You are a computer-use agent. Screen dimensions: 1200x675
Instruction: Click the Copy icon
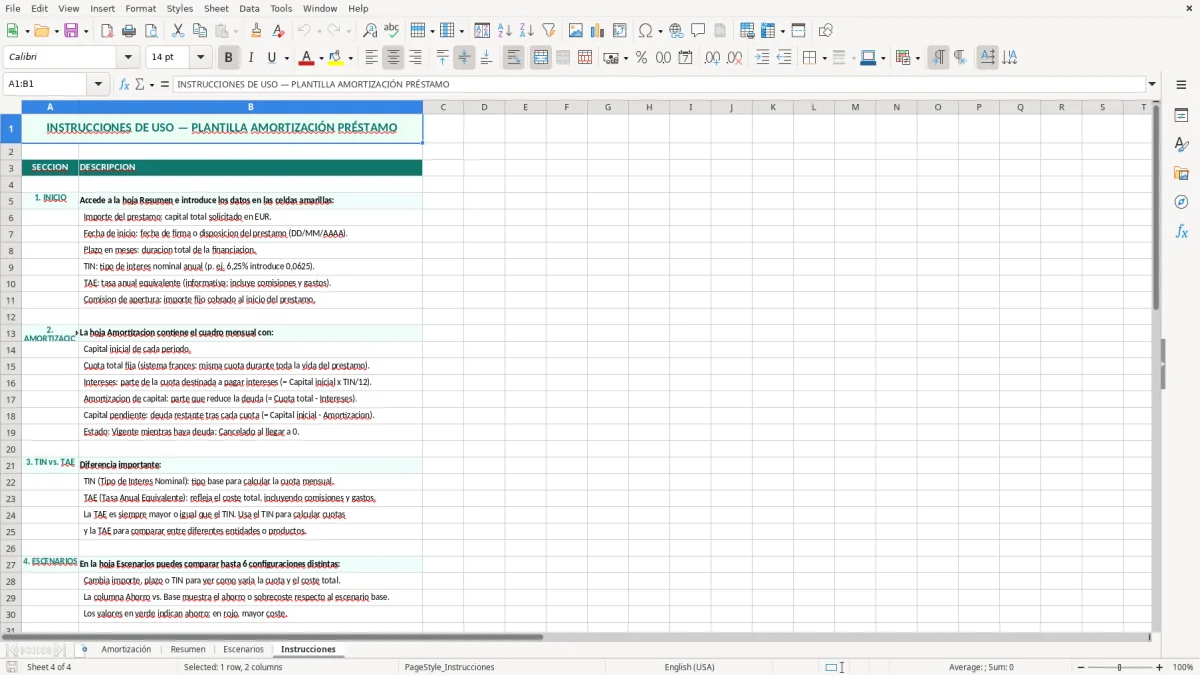[x=201, y=31]
